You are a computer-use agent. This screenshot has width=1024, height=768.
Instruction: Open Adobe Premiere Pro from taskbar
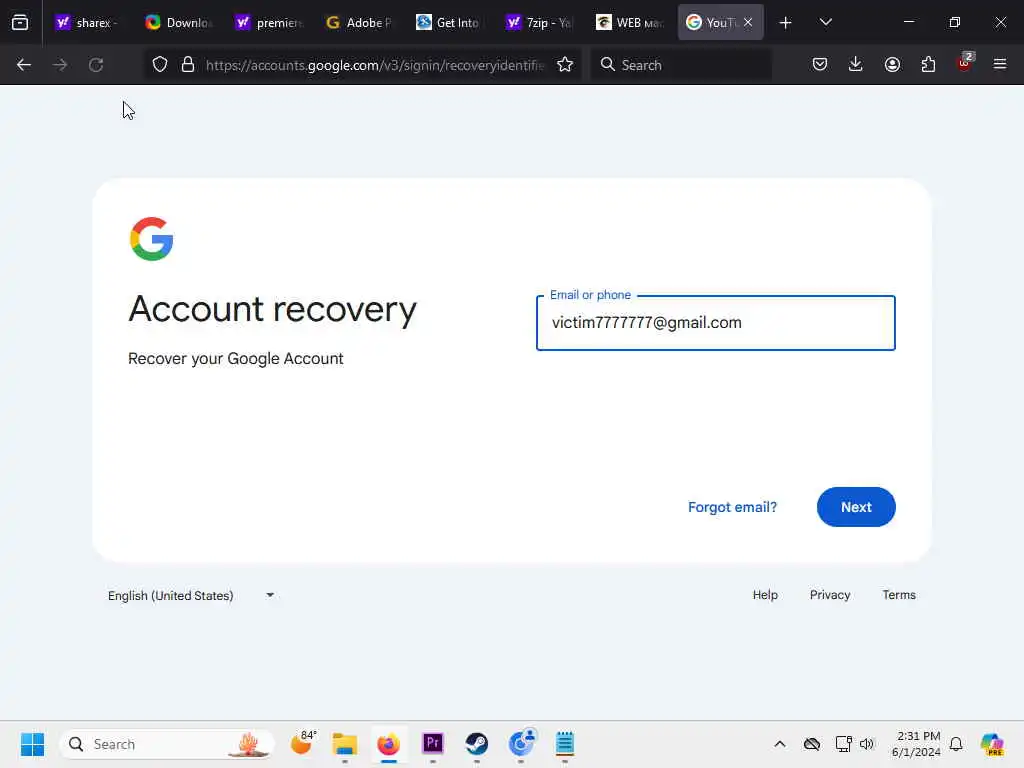click(x=432, y=743)
